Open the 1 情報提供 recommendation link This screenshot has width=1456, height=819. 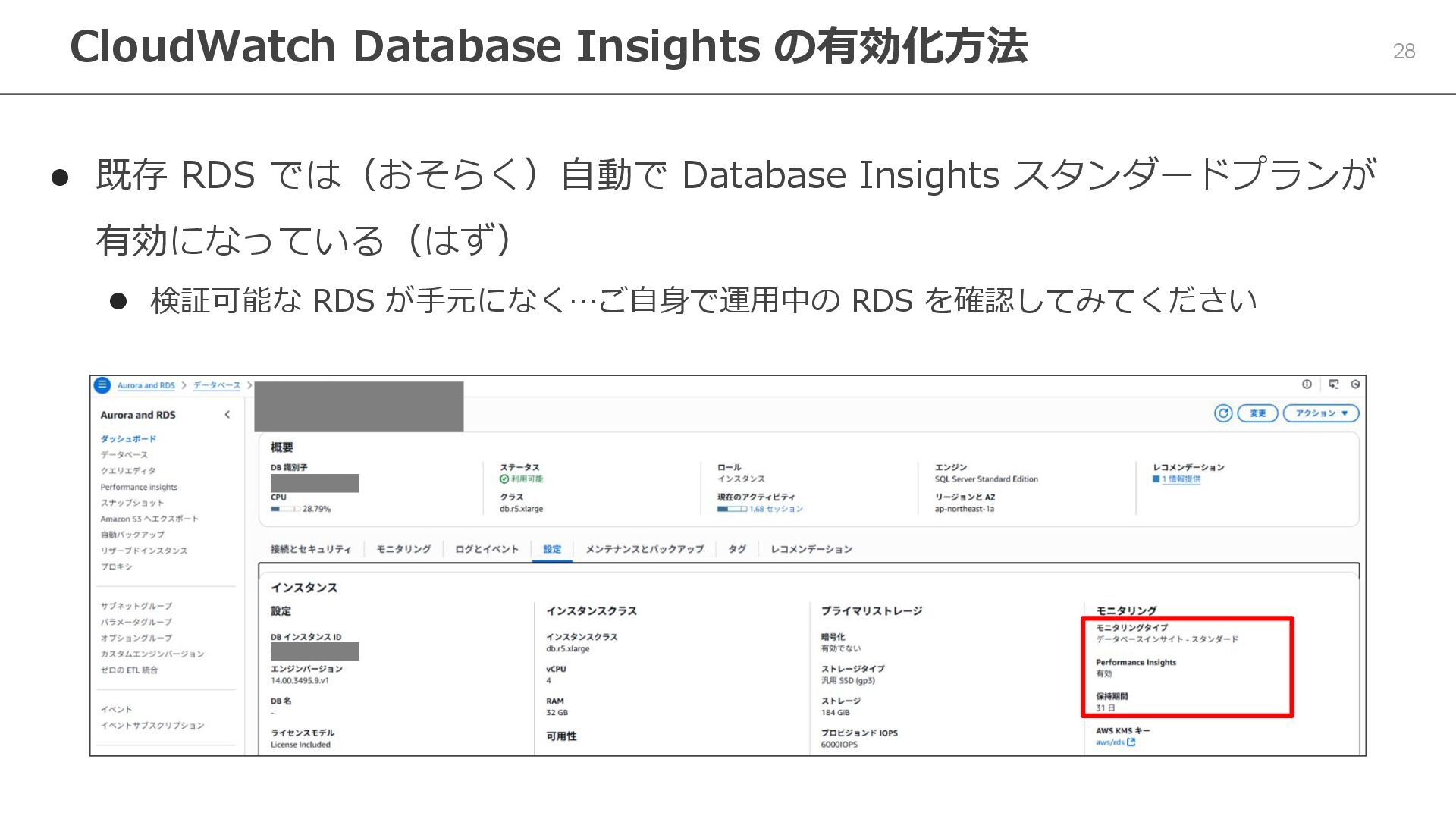click(x=1181, y=479)
